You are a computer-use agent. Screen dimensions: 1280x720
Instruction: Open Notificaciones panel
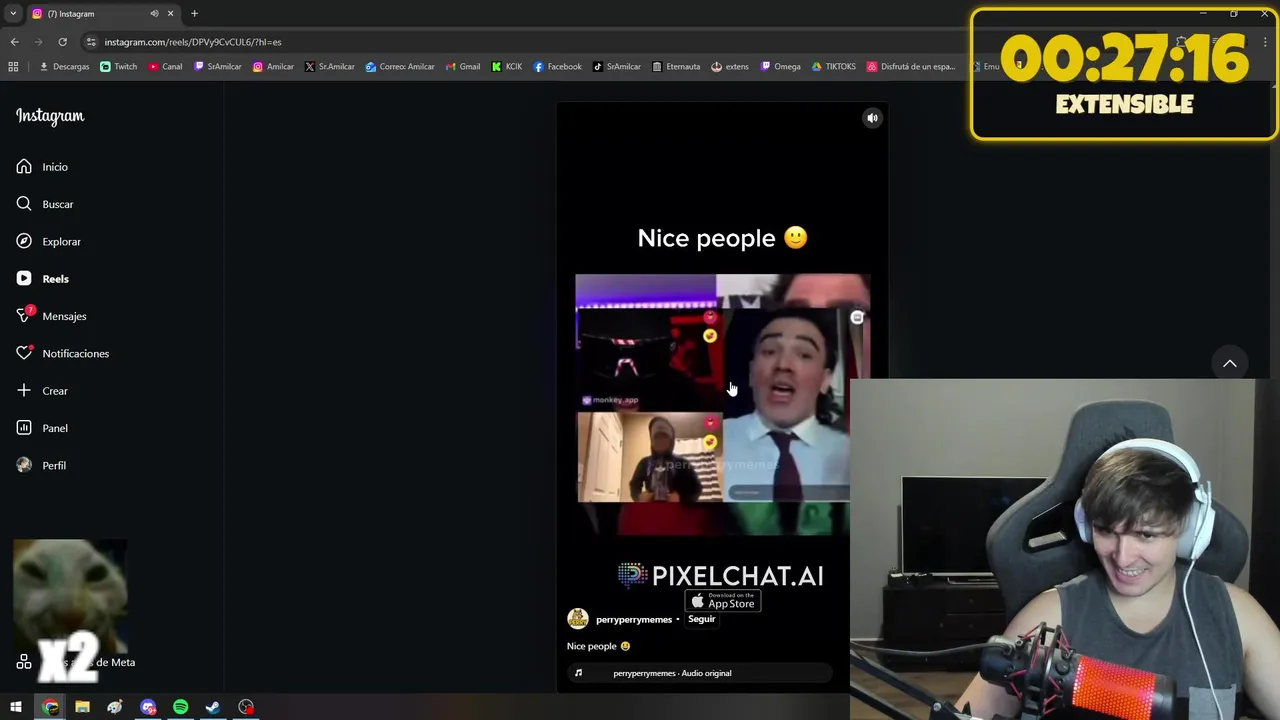coord(62,353)
